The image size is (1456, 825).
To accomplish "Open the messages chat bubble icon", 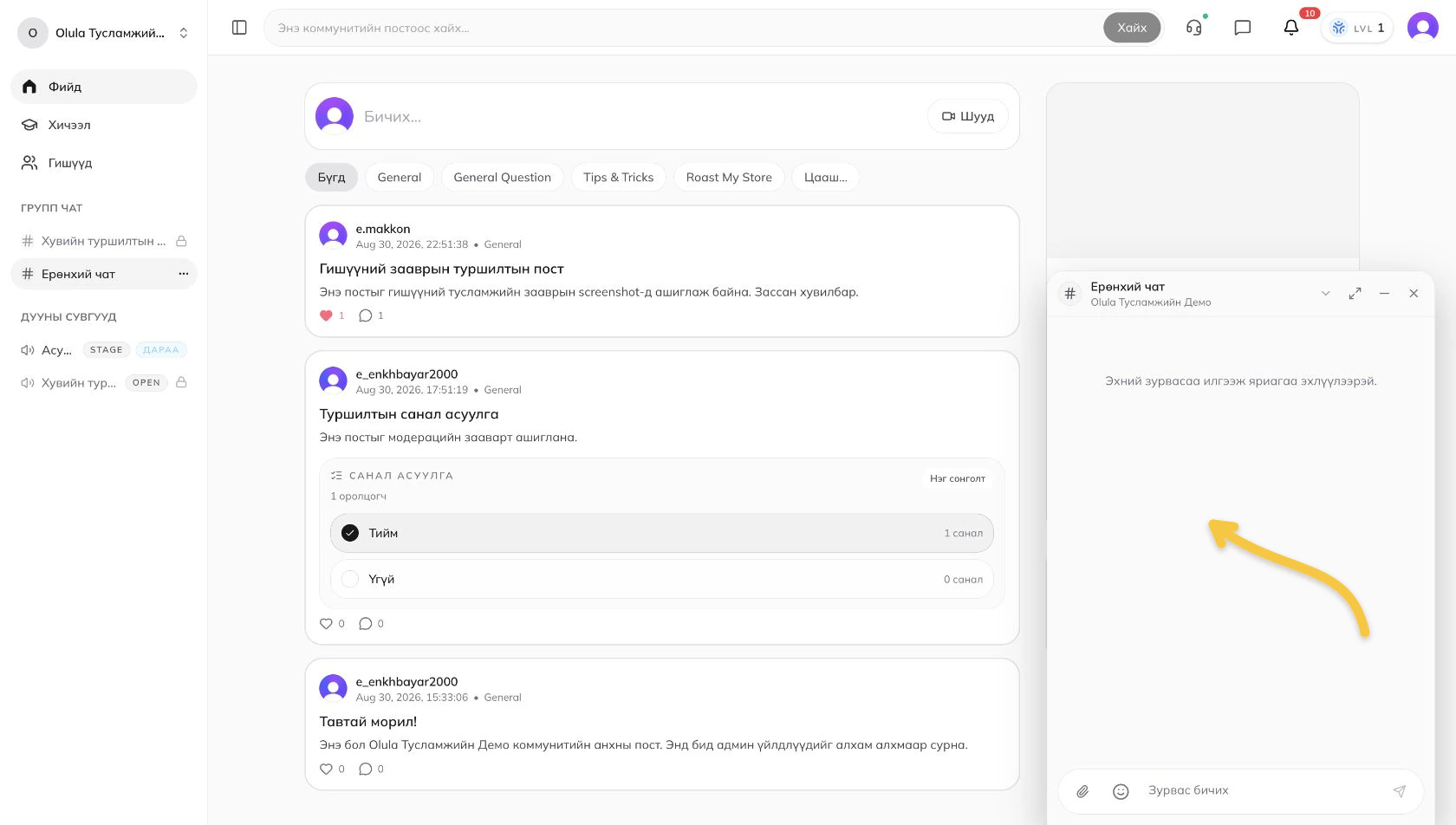I will (1243, 28).
